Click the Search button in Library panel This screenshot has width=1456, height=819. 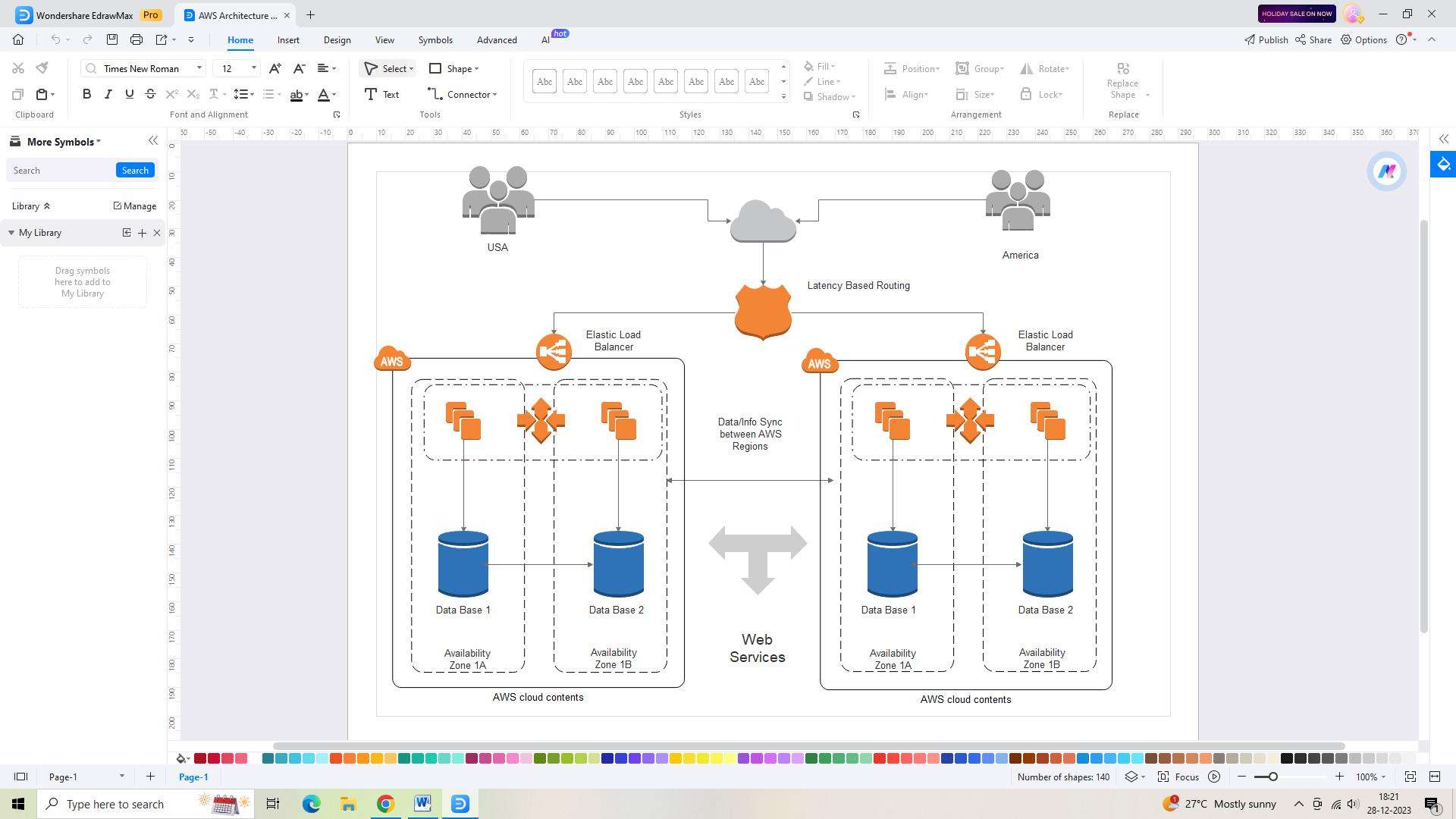click(x=135, y=170)
